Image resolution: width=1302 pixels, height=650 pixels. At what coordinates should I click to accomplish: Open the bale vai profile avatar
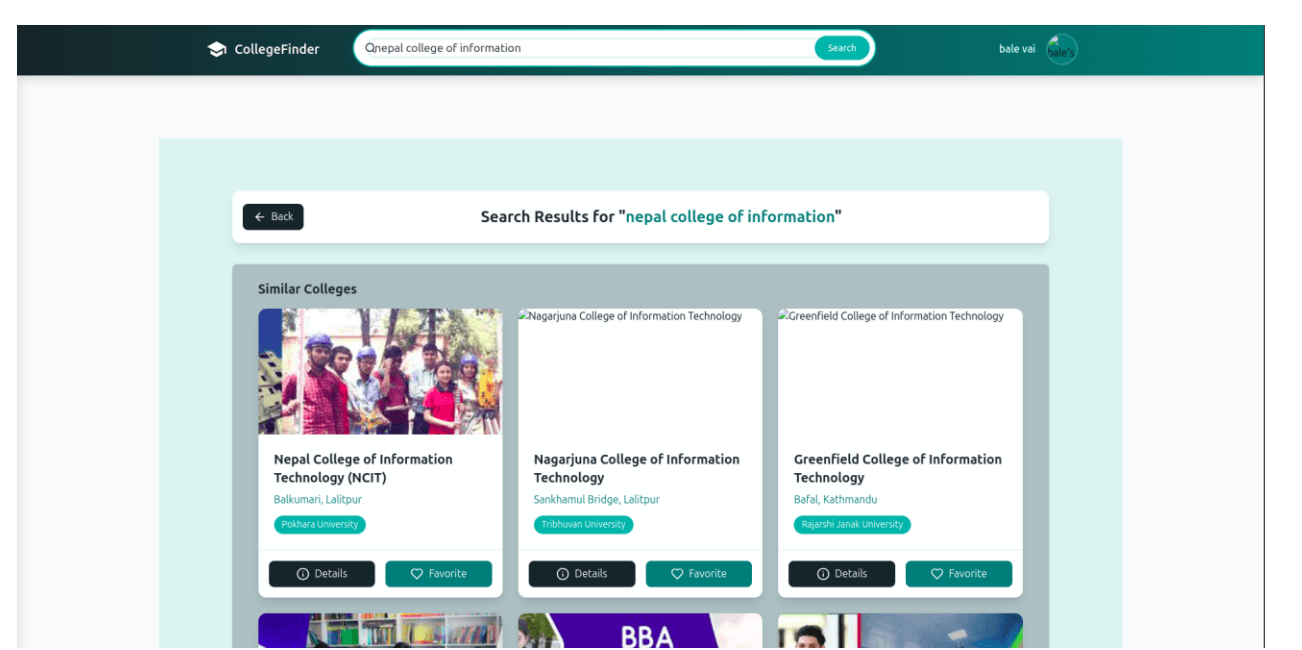[x=1061, y=49]
